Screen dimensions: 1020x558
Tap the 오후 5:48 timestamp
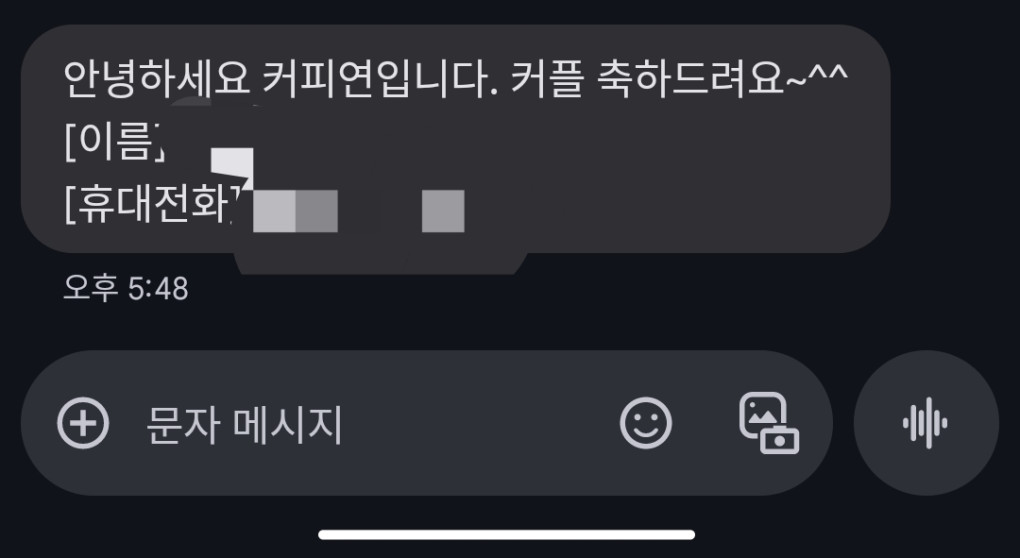(126, 288)
